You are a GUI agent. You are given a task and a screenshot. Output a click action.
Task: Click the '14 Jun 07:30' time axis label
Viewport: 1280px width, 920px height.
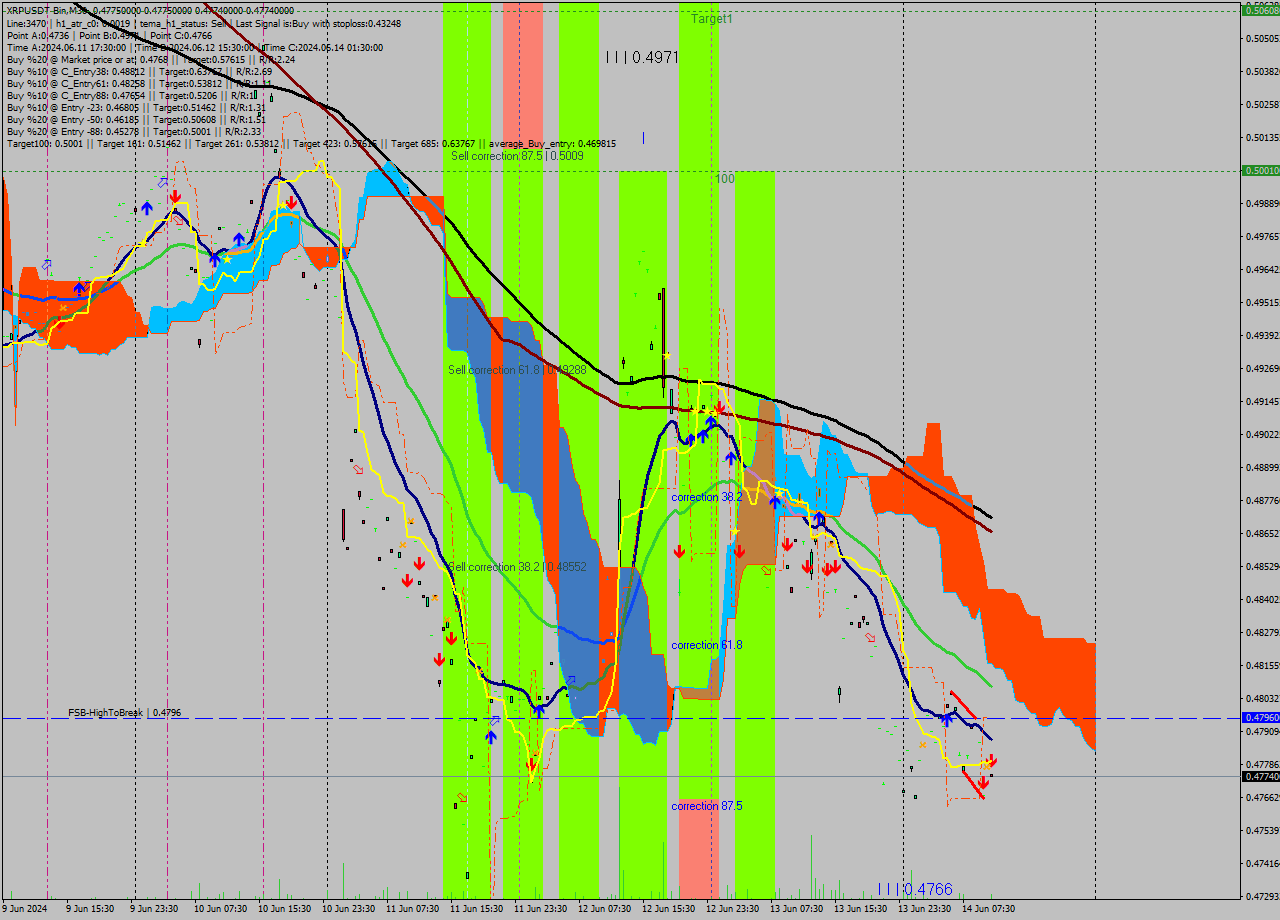(988, 908)
